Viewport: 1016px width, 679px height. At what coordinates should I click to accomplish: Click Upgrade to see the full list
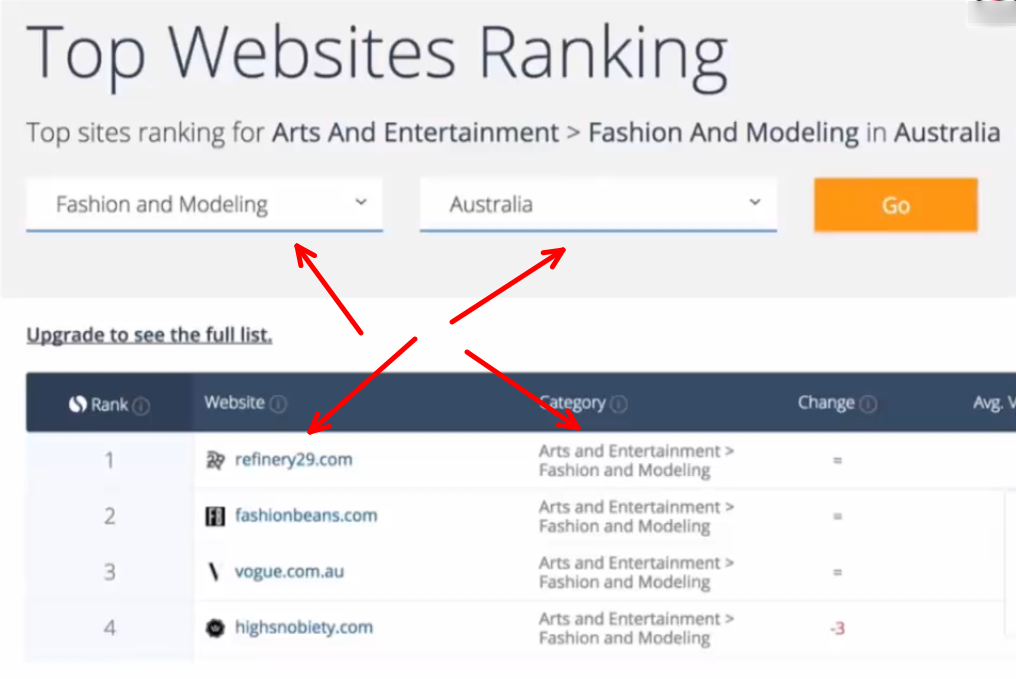pos(149,335)
